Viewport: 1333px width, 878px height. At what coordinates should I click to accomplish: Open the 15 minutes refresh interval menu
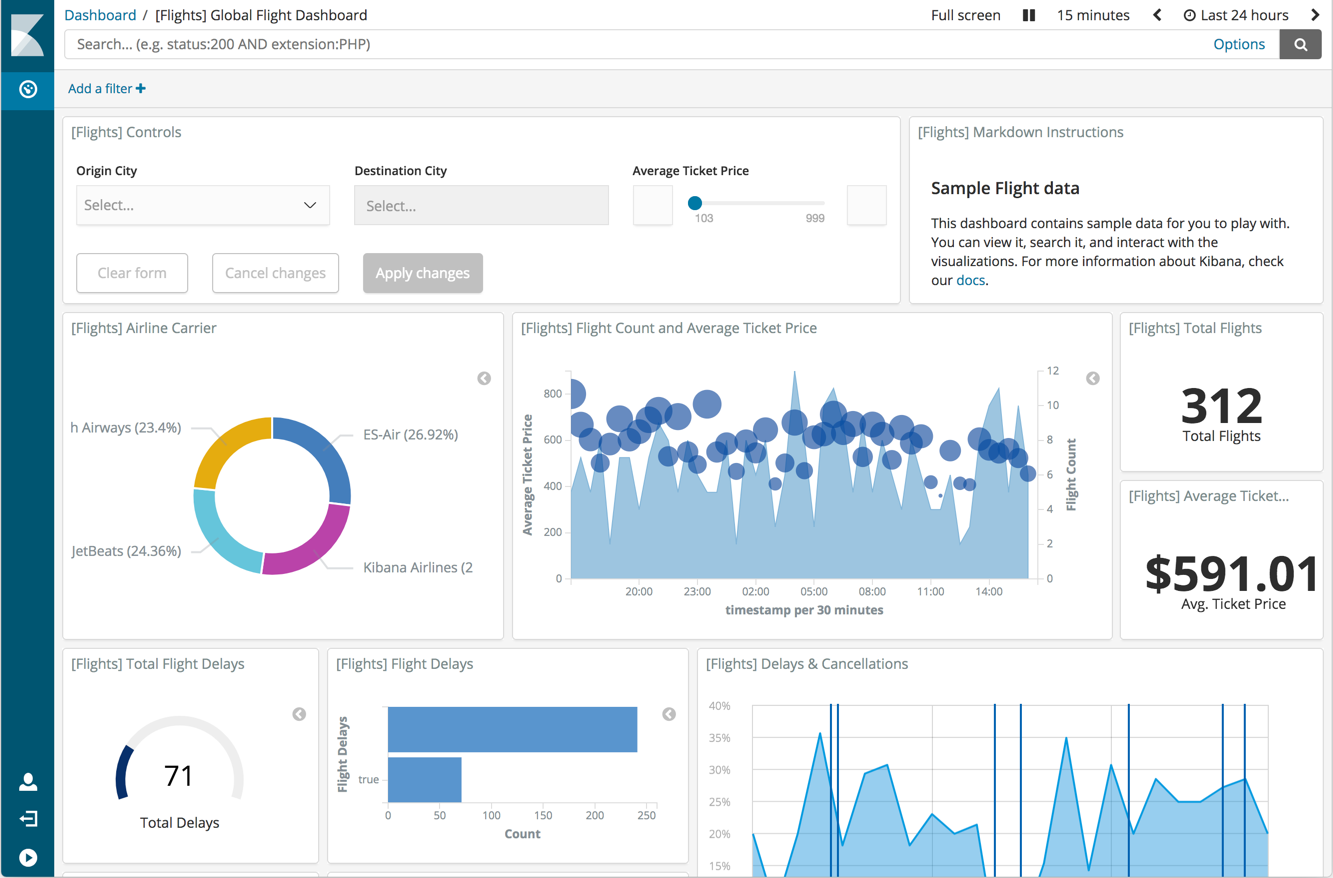(1093, 15)
